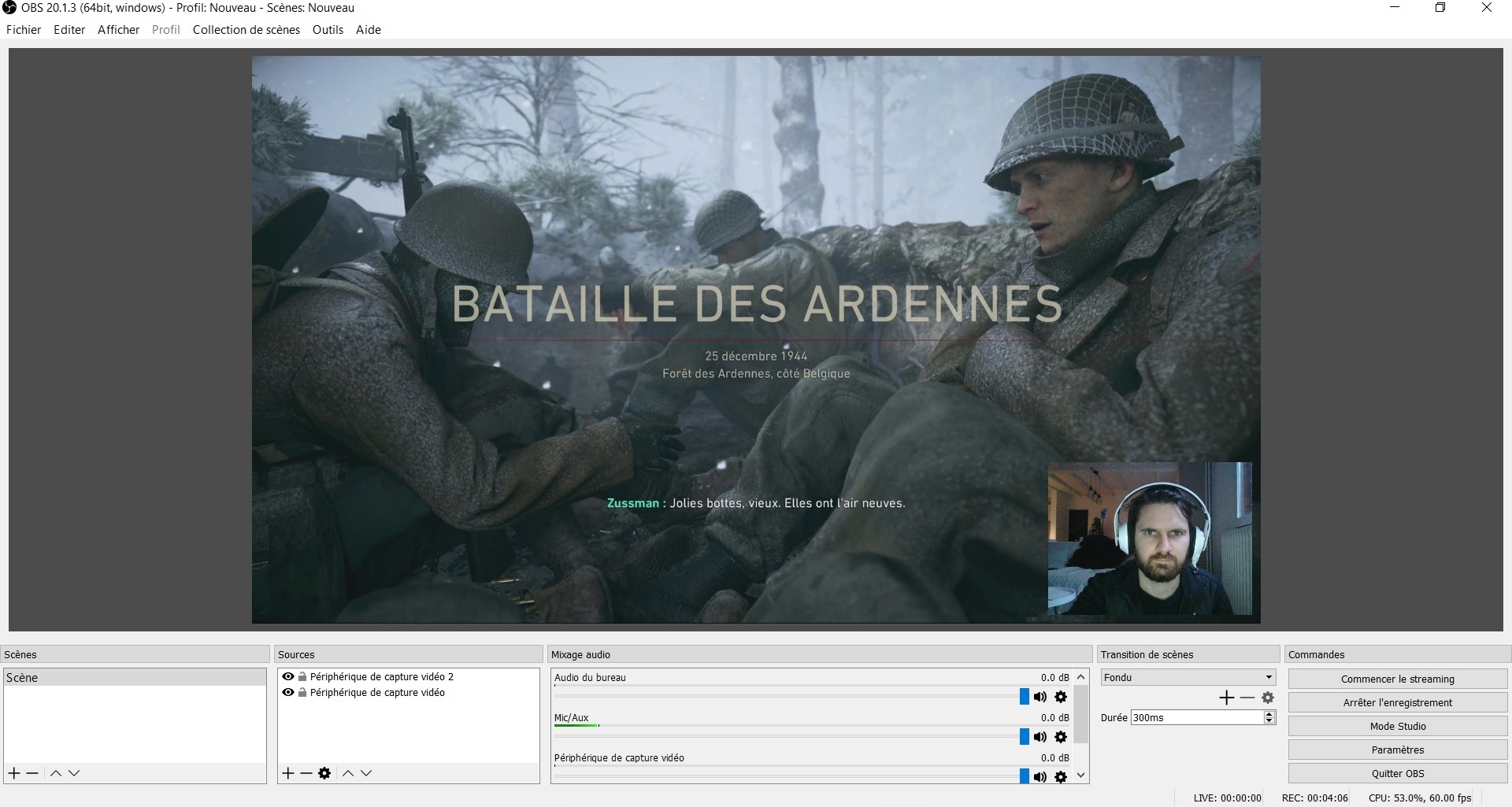The width and height of the screenshot is (1512, 807).
Task: Decrease Durée value with down arrow
Action: 1269,721
